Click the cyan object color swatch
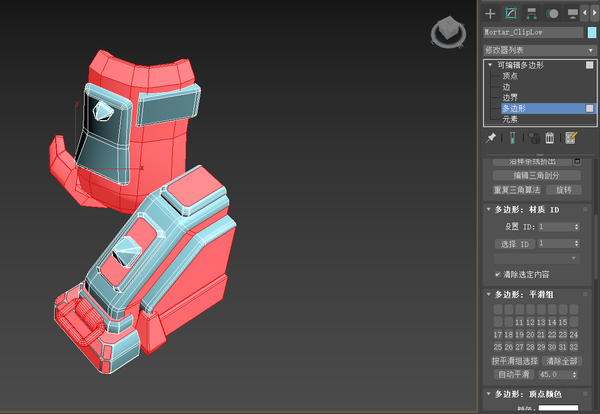 coord(592,32)
